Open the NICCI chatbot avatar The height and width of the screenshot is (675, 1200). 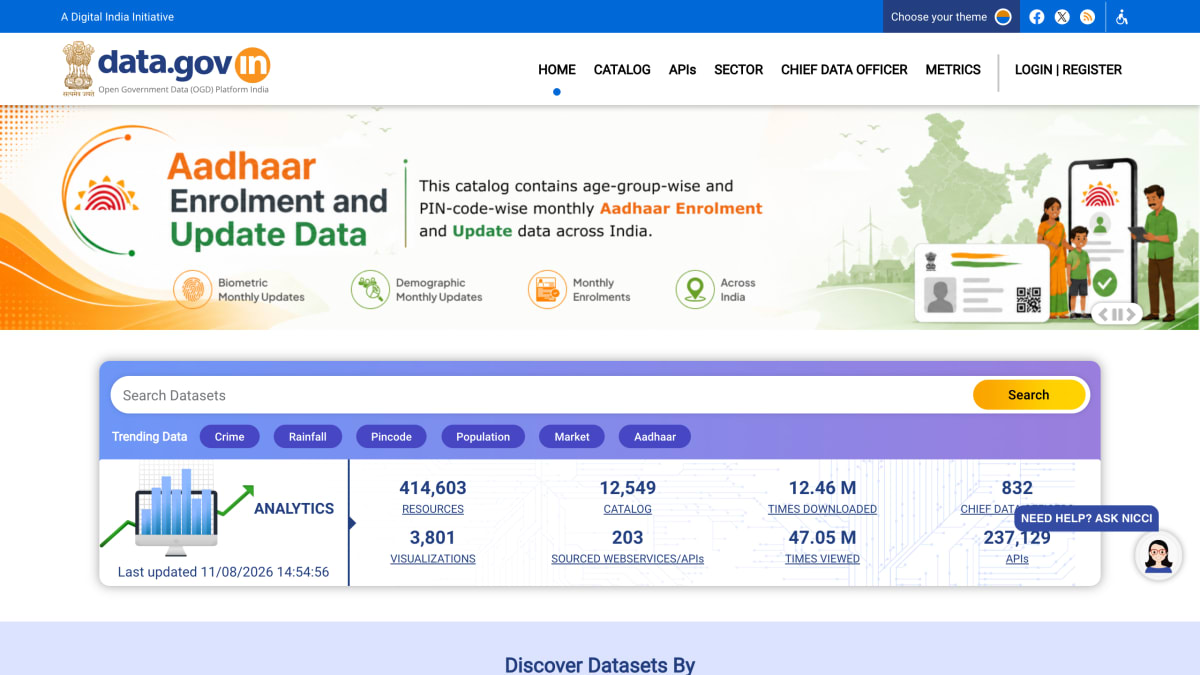(1158, 555)
